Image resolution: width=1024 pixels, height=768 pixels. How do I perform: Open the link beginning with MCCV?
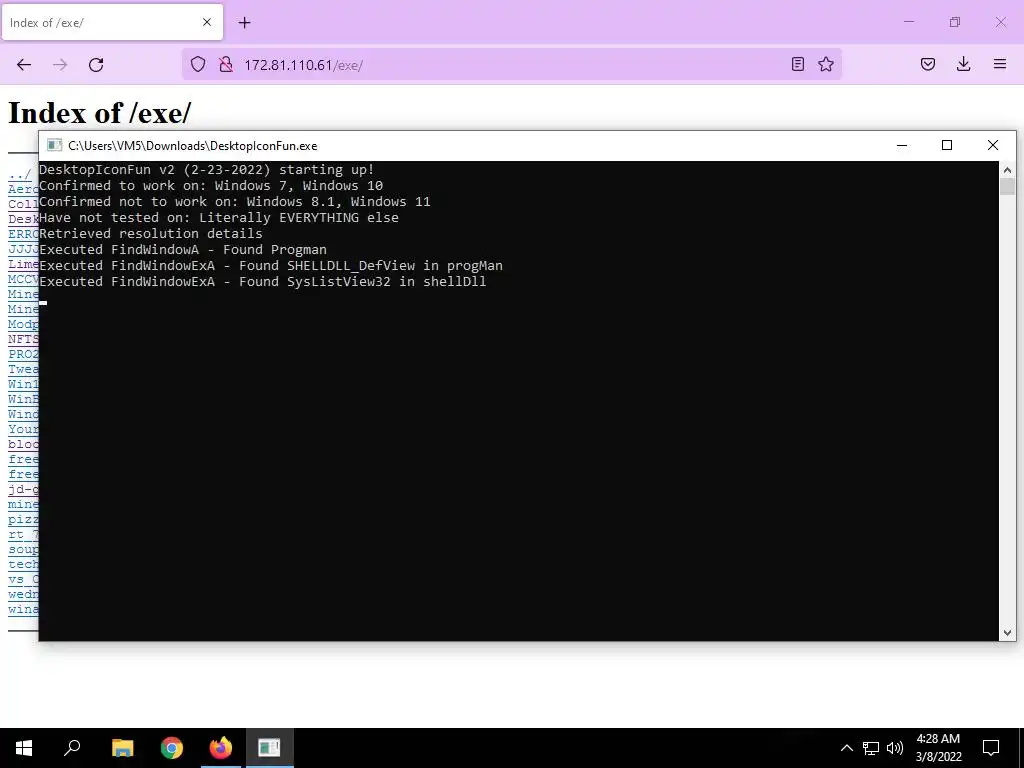[23, 279]
